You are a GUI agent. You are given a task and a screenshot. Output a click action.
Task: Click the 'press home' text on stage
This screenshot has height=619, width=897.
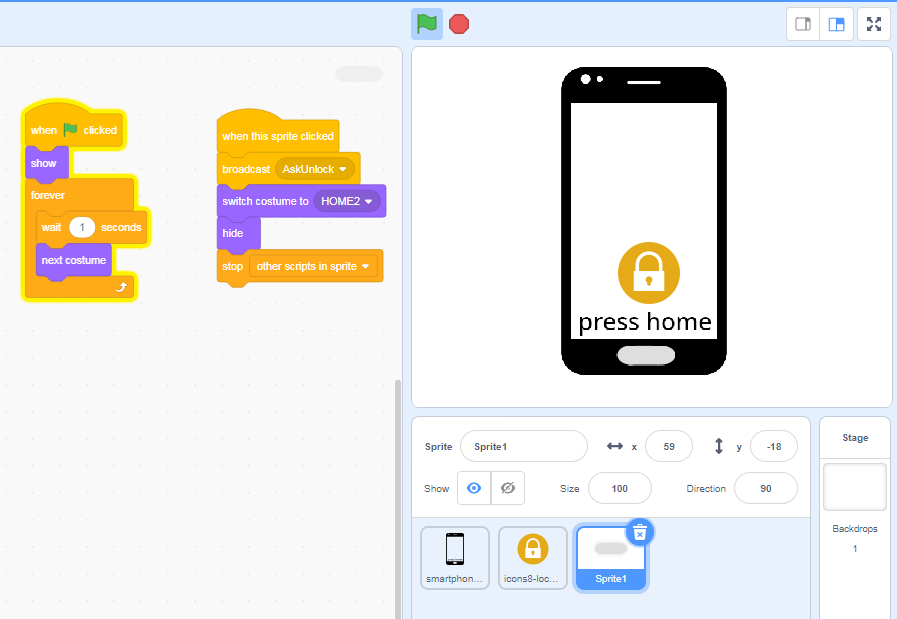pyautogui.click(x=645, y=322)
